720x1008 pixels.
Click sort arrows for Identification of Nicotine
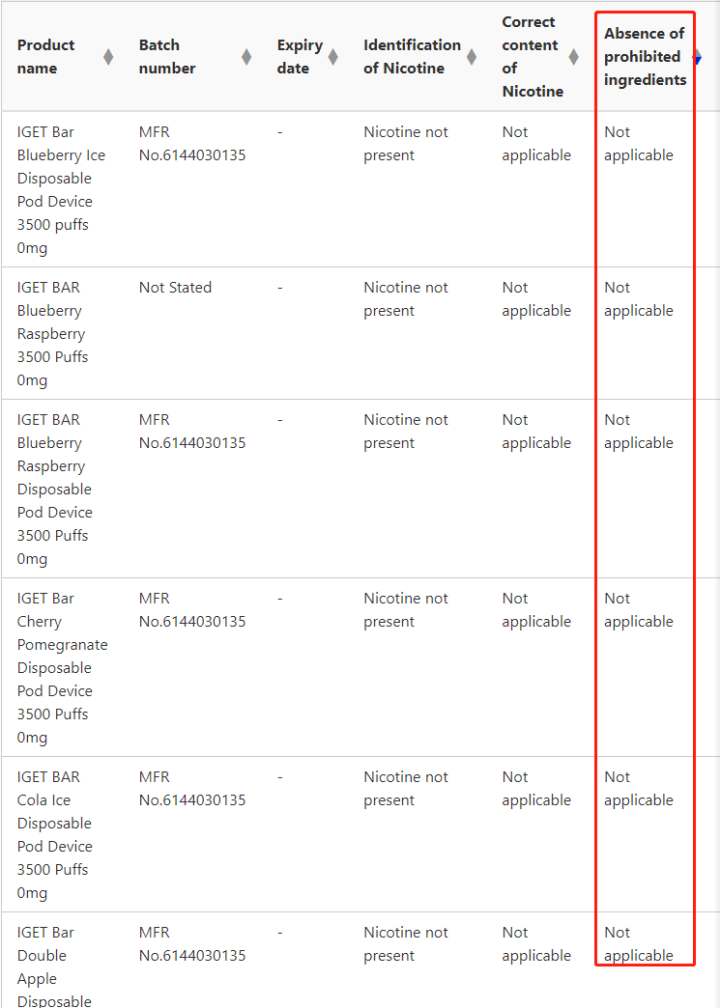[x=471, y=57]
